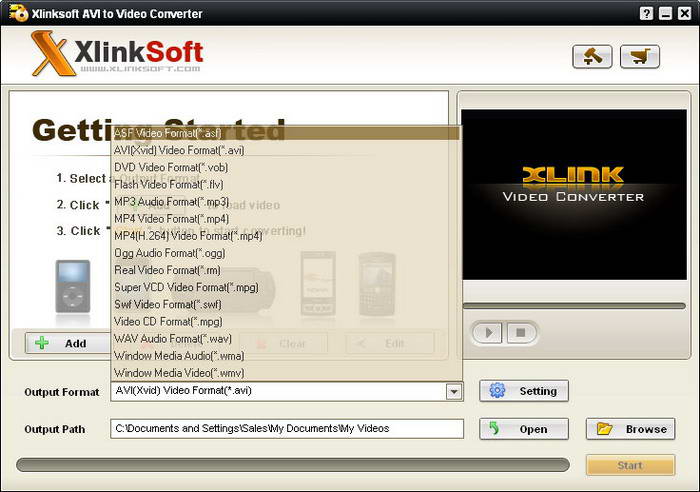Choose Window Media Video(*.wmv)
The width and height of the screenshot is (700, 492).
coord(286,373)
